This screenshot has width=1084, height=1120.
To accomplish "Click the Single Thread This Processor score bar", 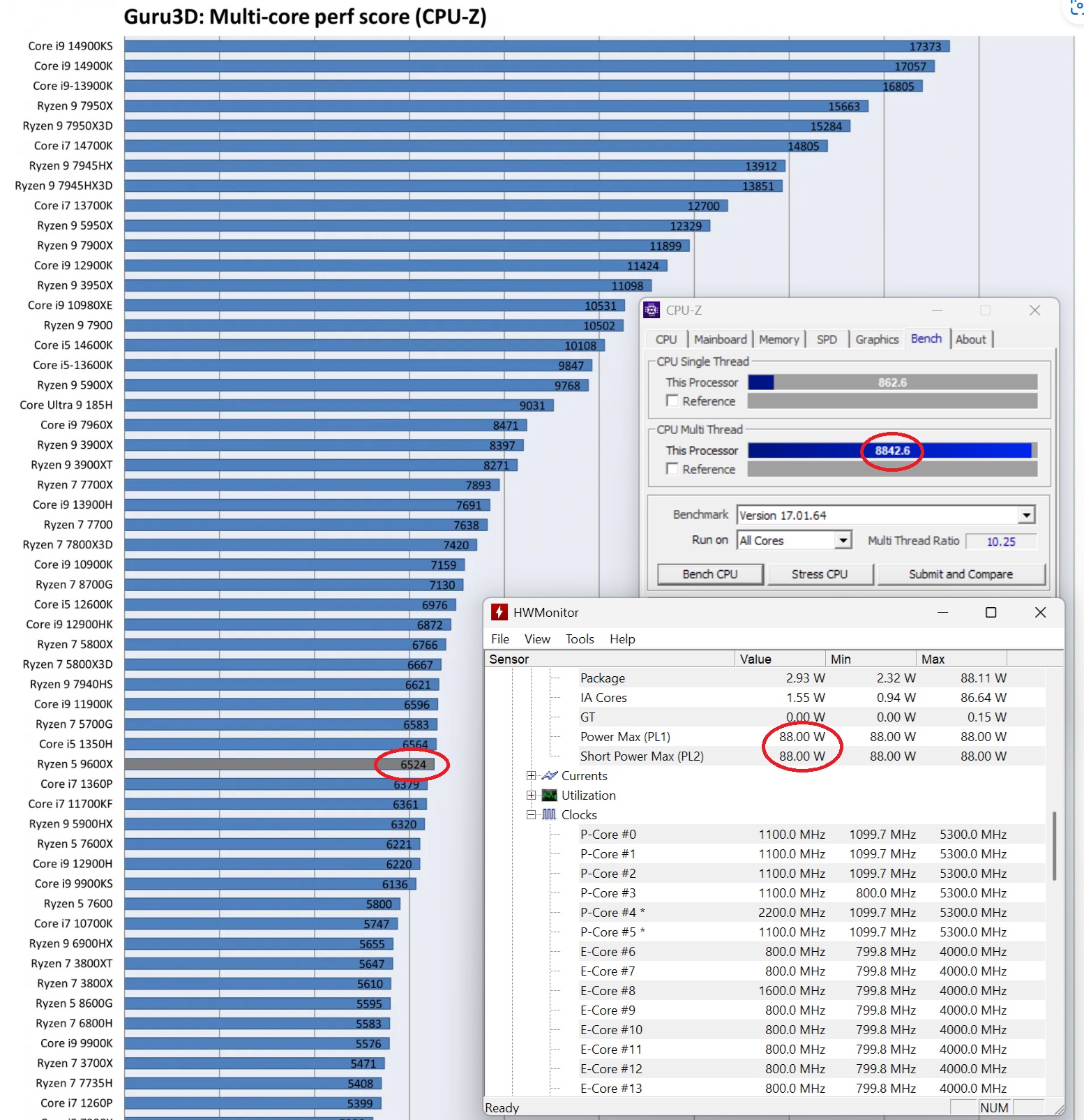I will point(892,382).
